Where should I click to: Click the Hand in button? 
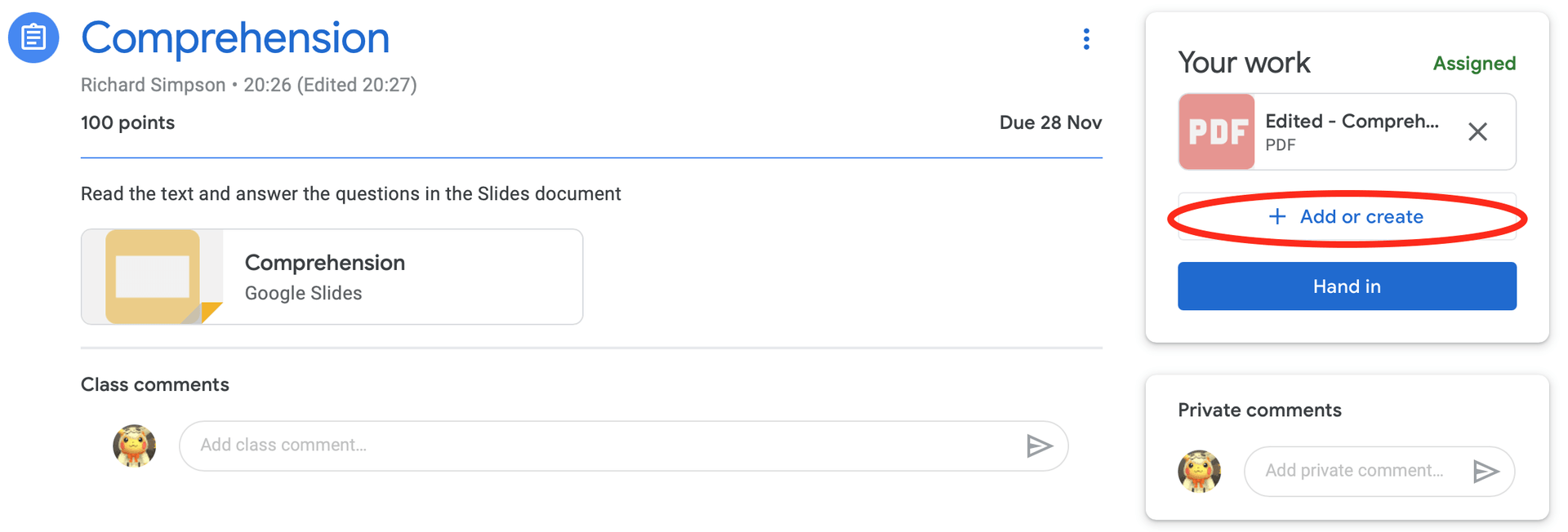point(1347,286)
